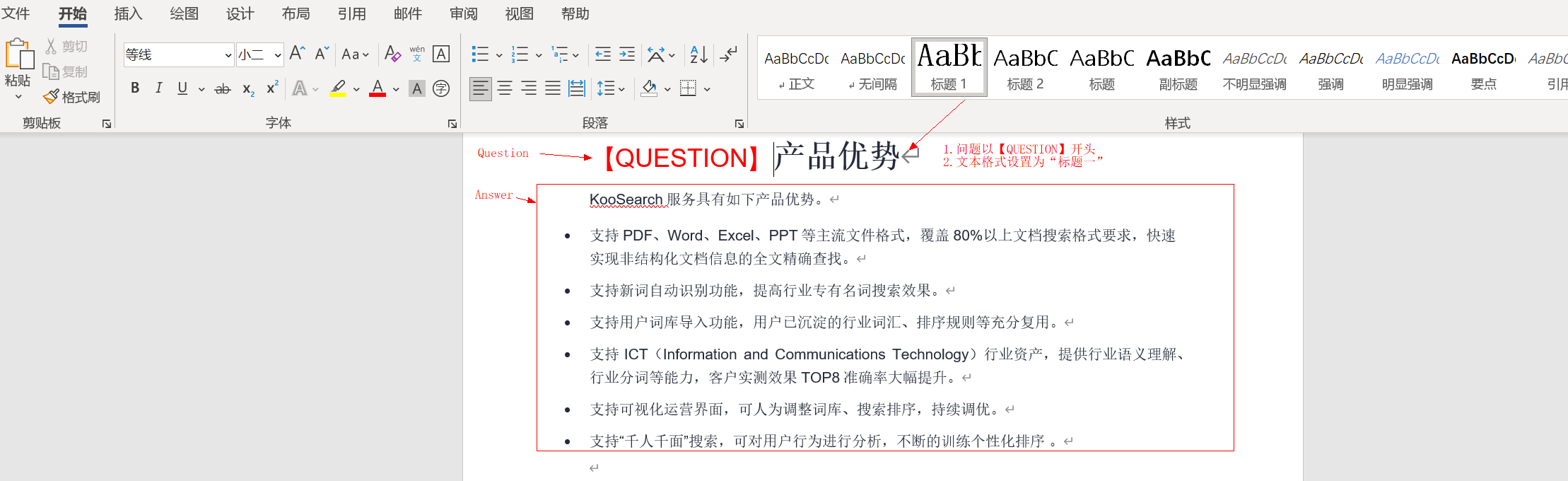Screen dimensions: 1568x481
Task: Click the Clear Formatting icon
Action: [x=392, y=54]
